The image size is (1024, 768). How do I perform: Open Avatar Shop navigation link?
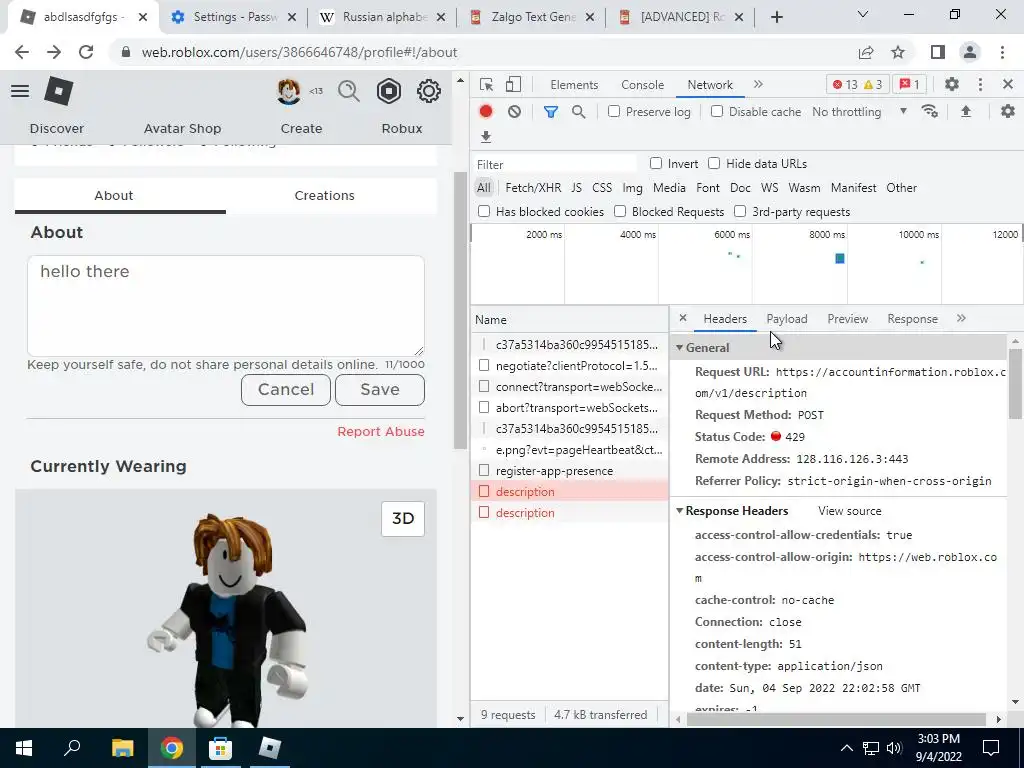(182, 129)
